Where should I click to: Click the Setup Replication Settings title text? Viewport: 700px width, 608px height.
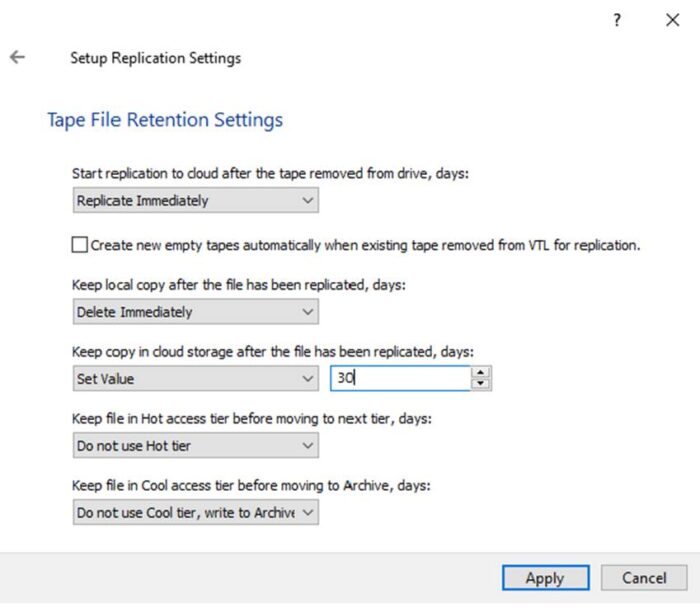[x=155, y=58]
